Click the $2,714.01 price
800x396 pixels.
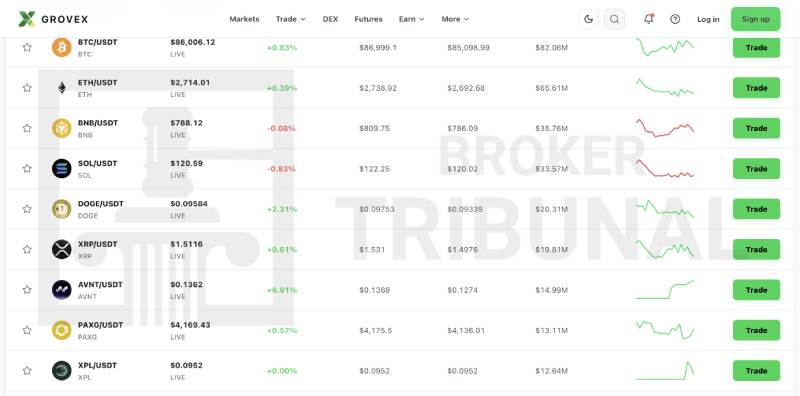tap(190, 83)
